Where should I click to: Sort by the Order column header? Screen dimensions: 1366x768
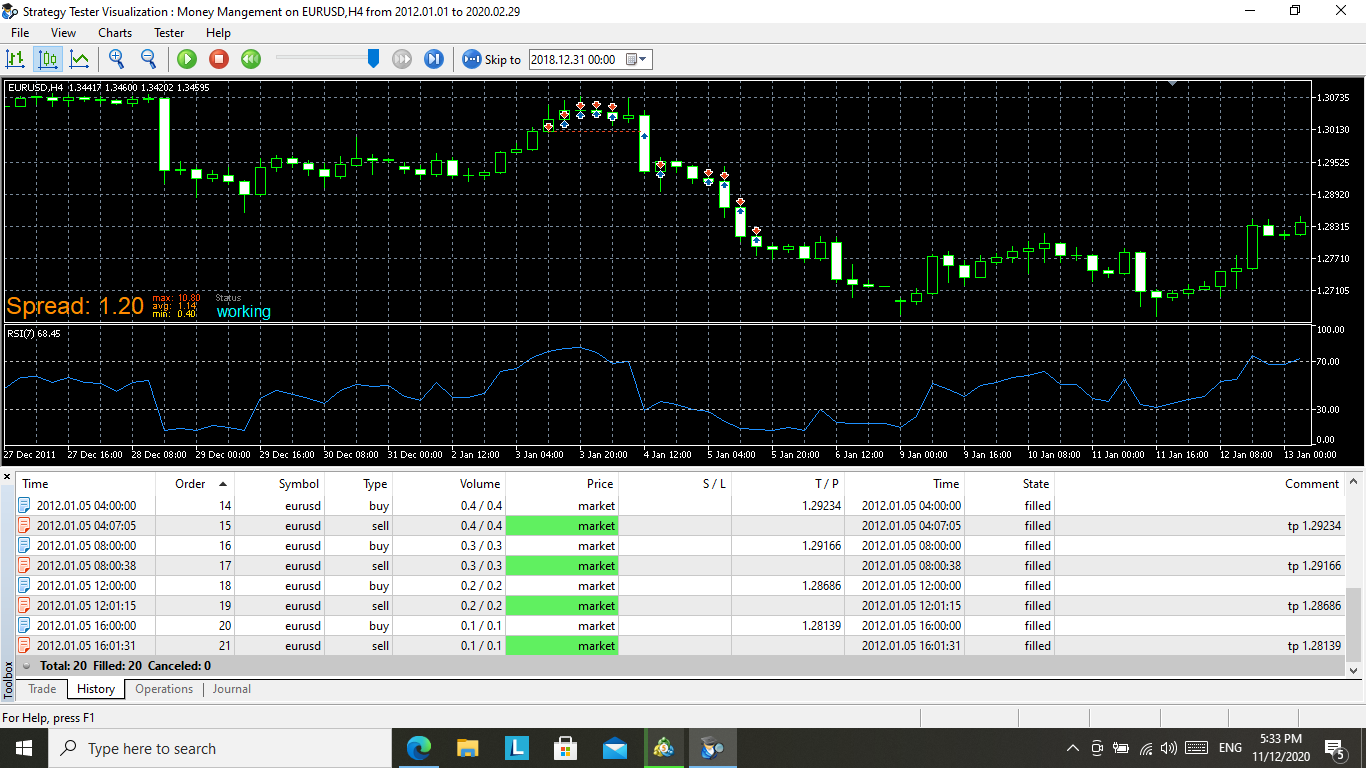(x=195, y=484)
